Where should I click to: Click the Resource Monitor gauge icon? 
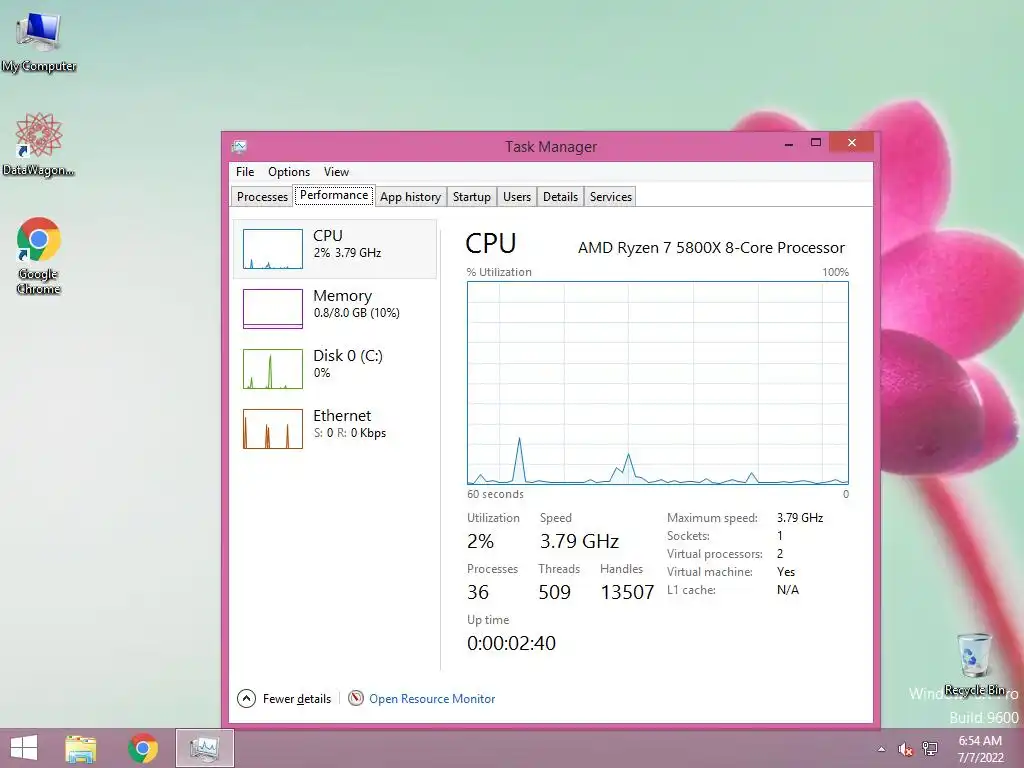point(356,699)
